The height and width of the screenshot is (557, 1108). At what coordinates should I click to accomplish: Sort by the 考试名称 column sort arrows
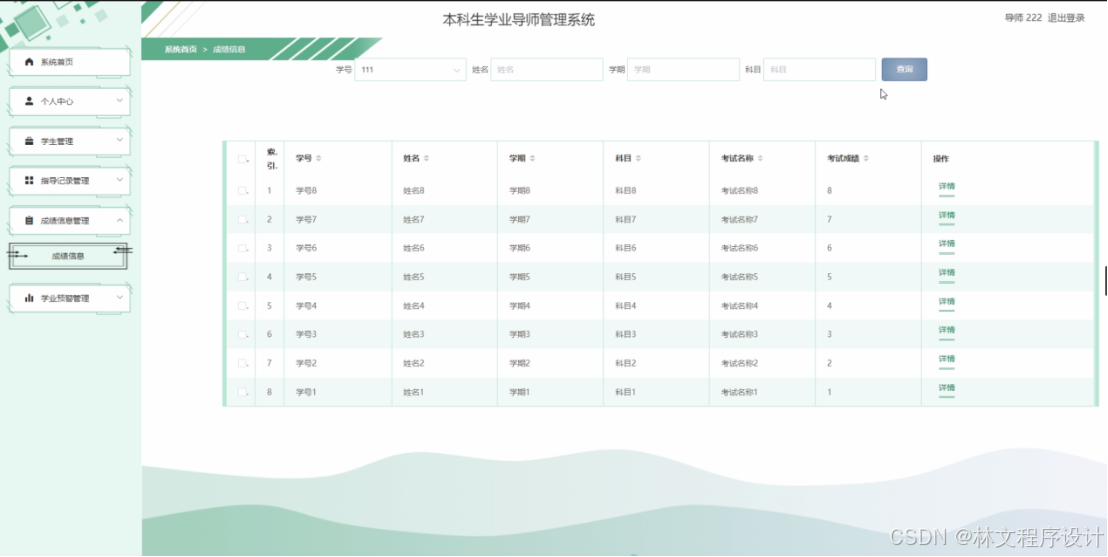tap(760, 158)
